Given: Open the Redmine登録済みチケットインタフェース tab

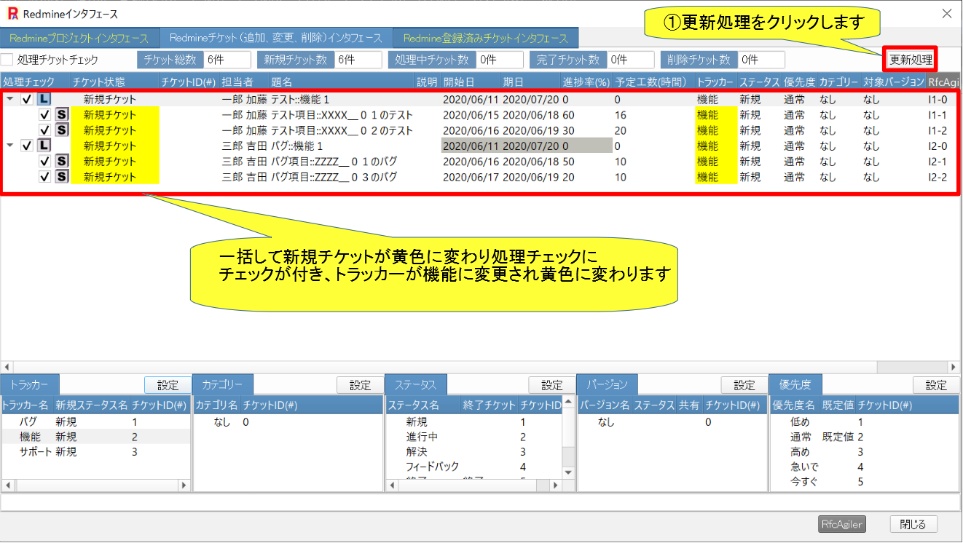Looking at the screenshot, I should pos(485,38).
